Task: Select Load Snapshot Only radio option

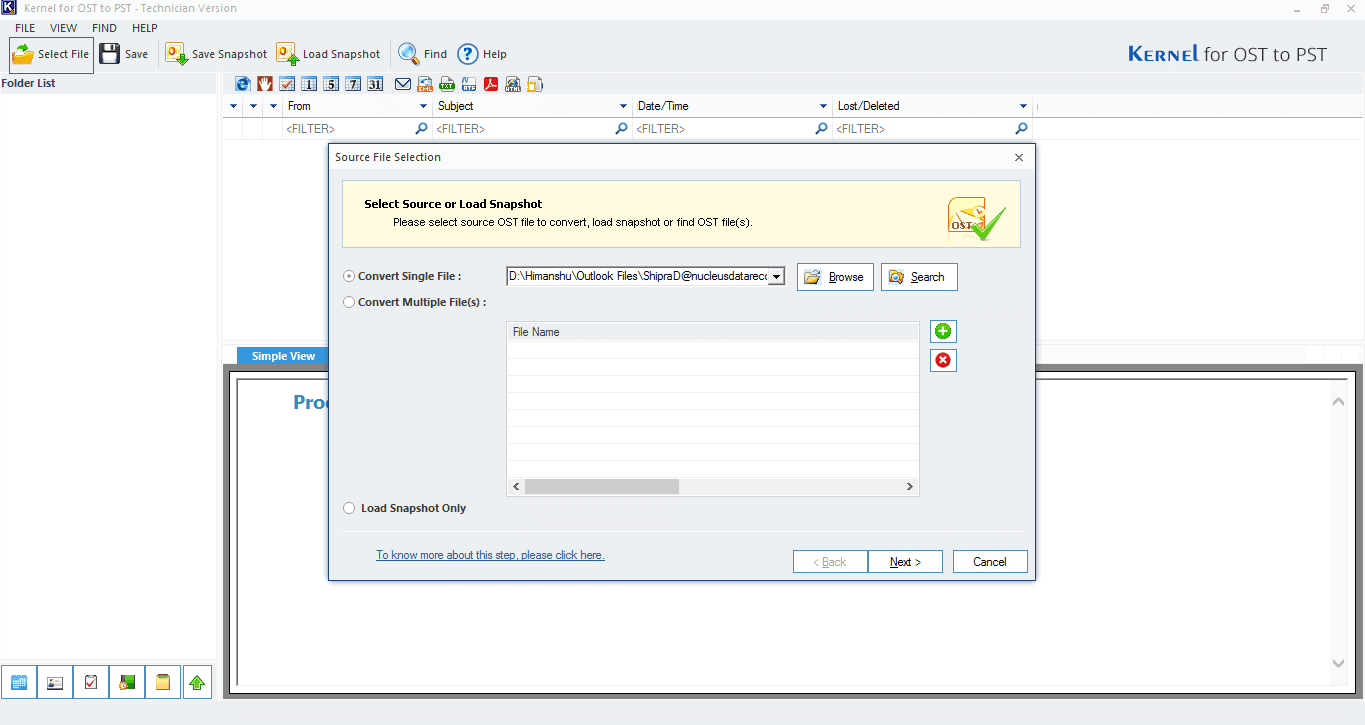Action: (x=349, y=508)
